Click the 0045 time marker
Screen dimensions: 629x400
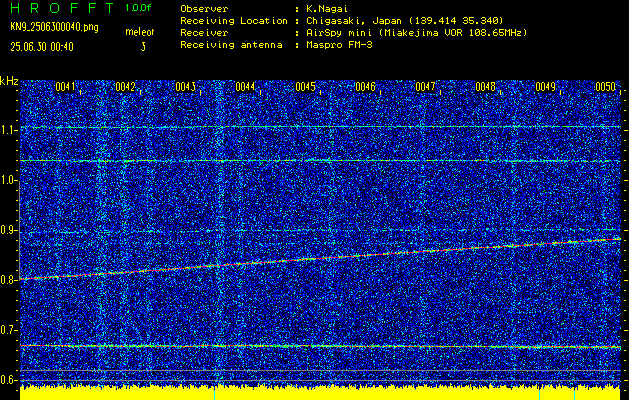click(305, 87)
